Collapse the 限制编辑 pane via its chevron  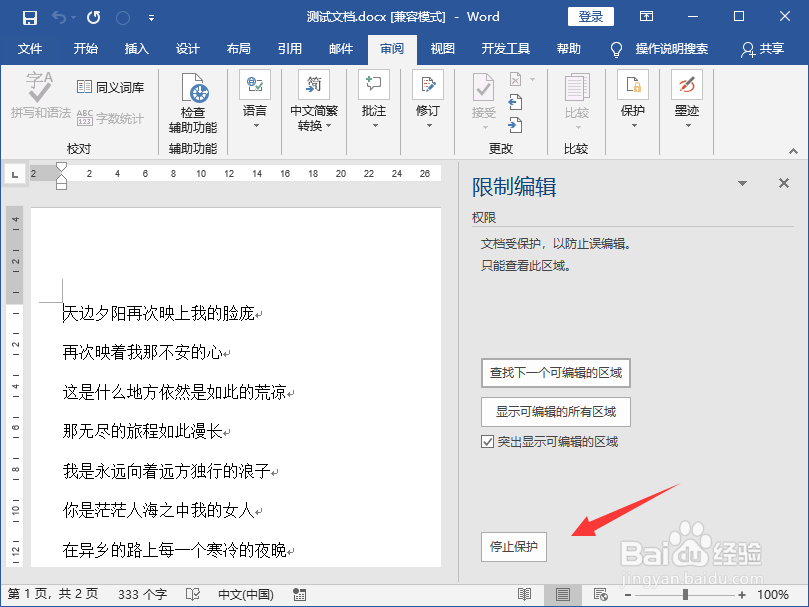[x=742, y=184]
